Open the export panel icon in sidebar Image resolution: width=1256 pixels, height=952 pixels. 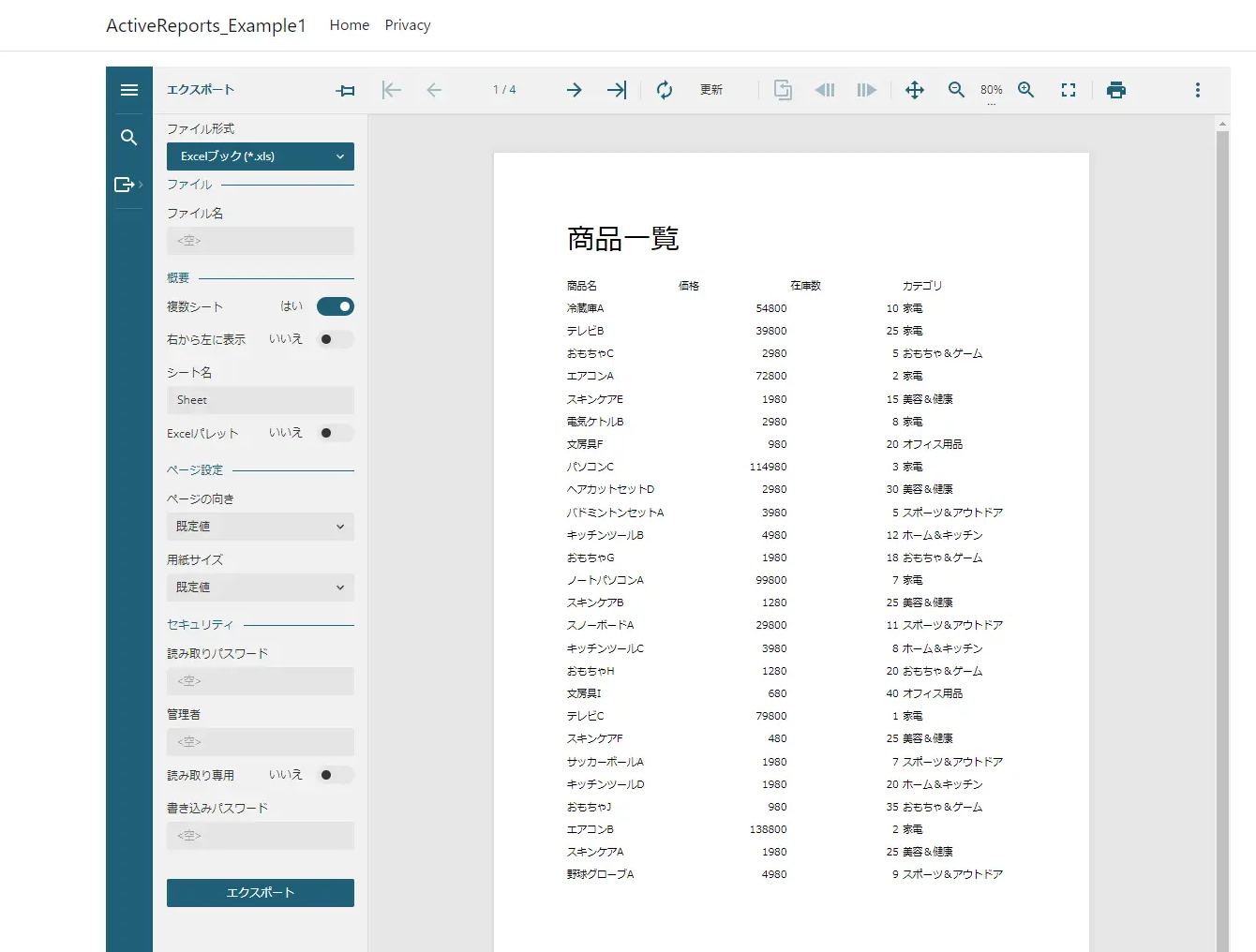[127, 185]
